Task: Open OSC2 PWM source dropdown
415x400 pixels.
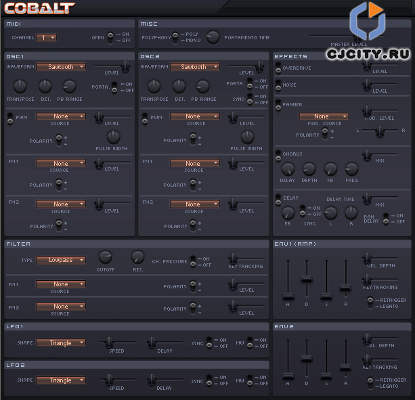Action: click(x=195, y=116)
